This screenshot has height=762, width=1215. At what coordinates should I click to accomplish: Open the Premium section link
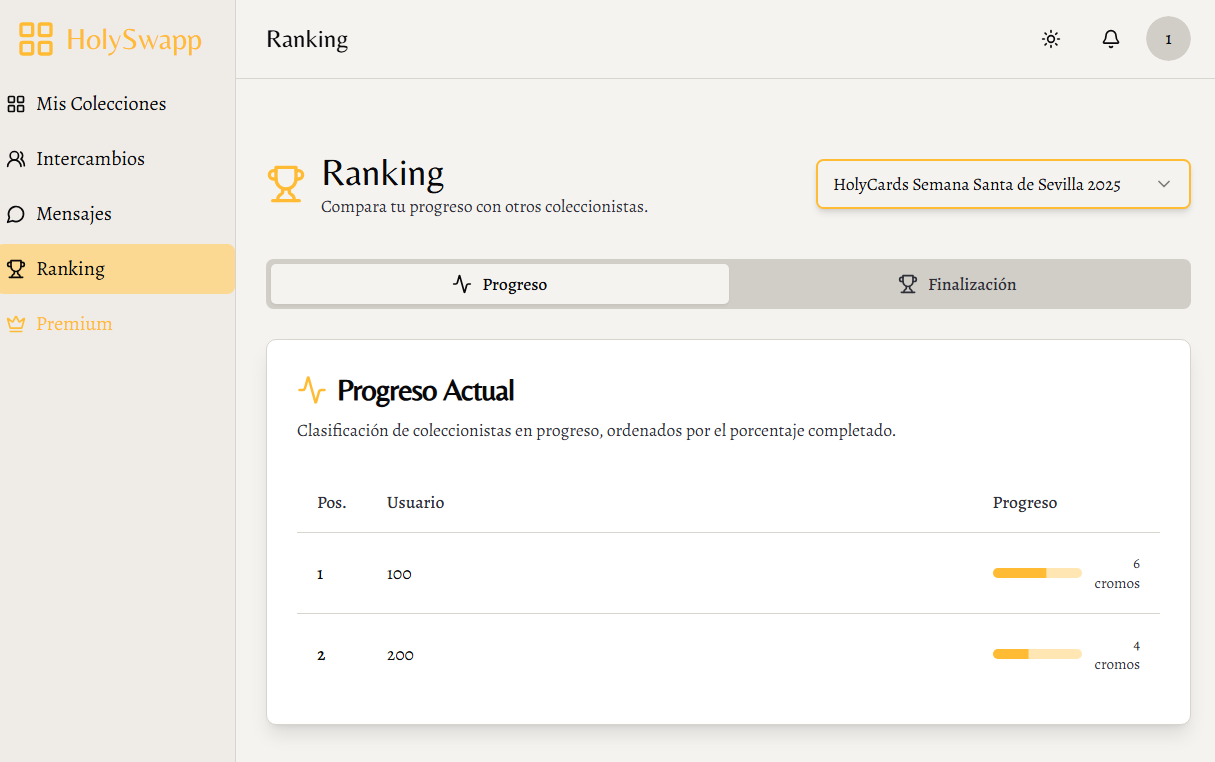tap(74, 324)
